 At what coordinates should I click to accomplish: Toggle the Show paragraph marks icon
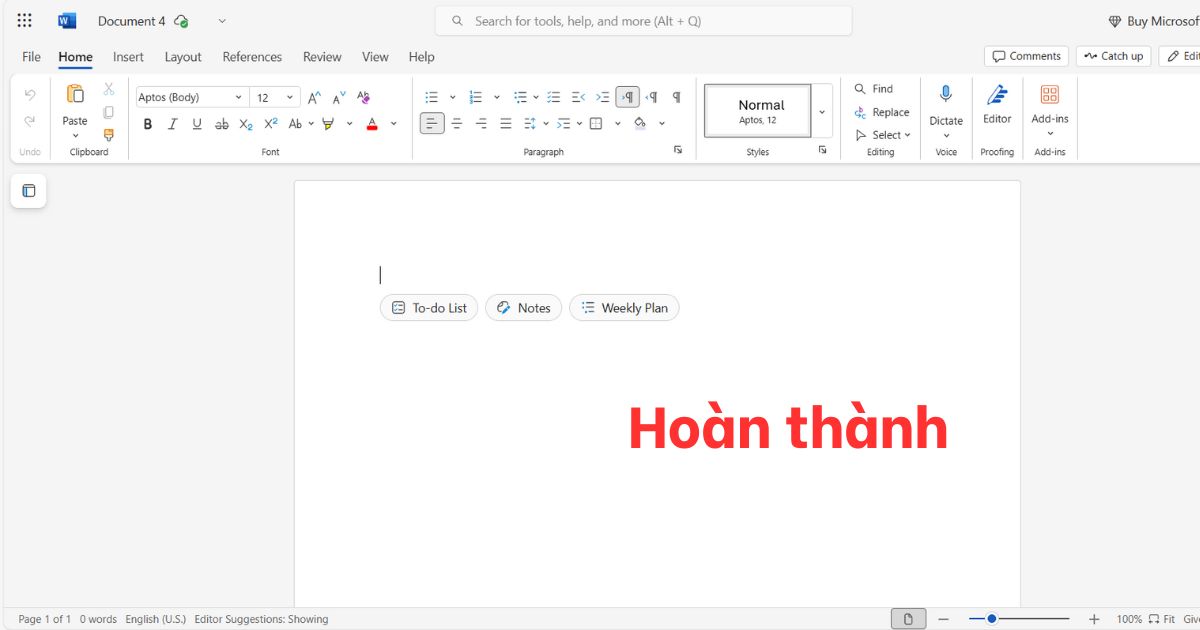(676, 96)
